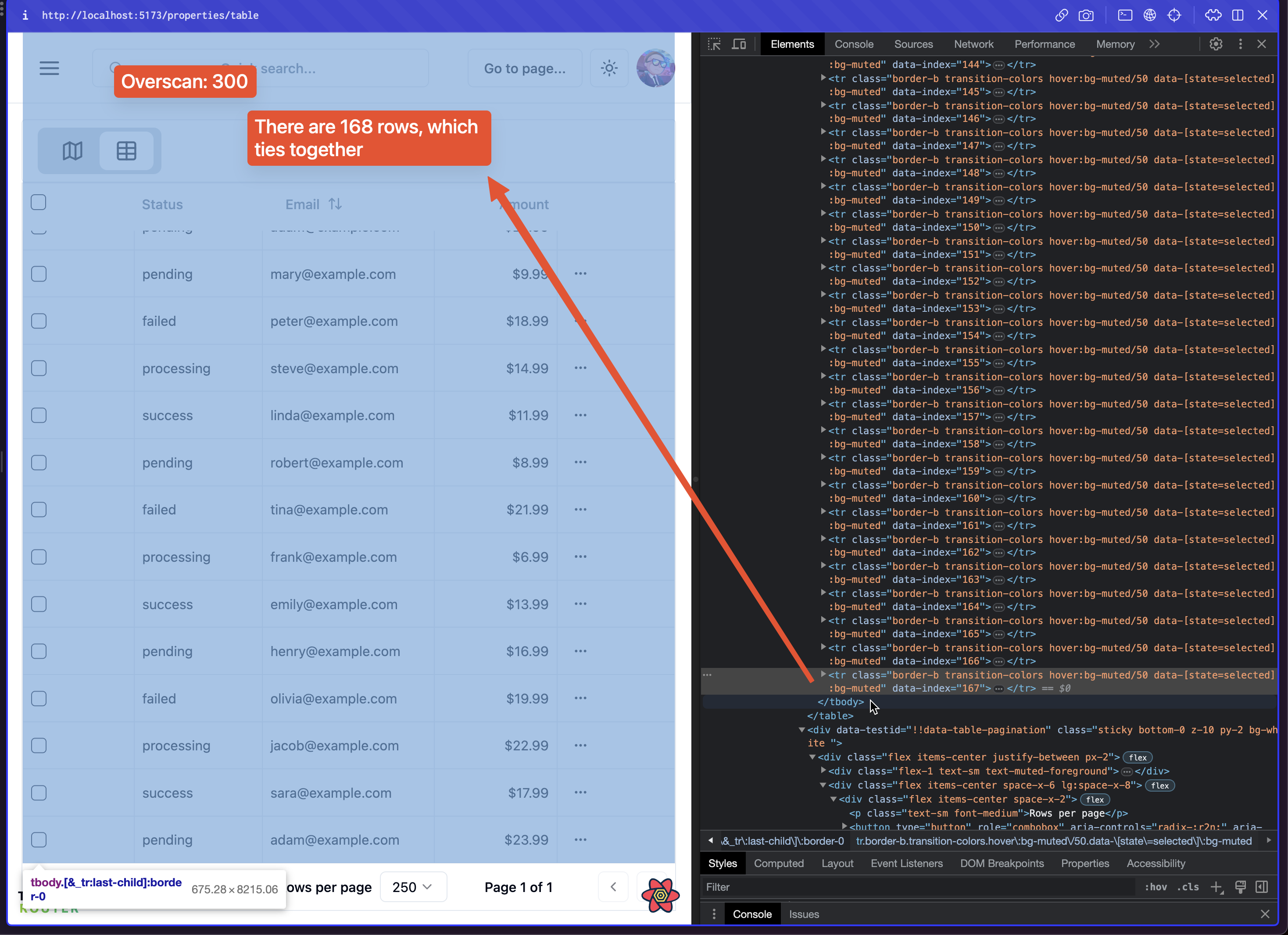
Task: Open DevTools settings gear
Action: [1216, 44]
